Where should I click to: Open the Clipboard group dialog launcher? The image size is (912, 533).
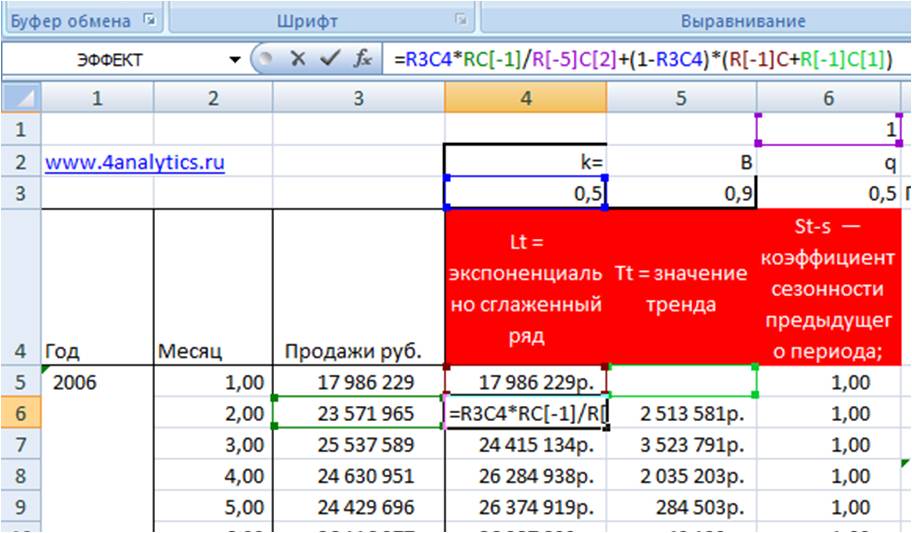pos(151,20)
